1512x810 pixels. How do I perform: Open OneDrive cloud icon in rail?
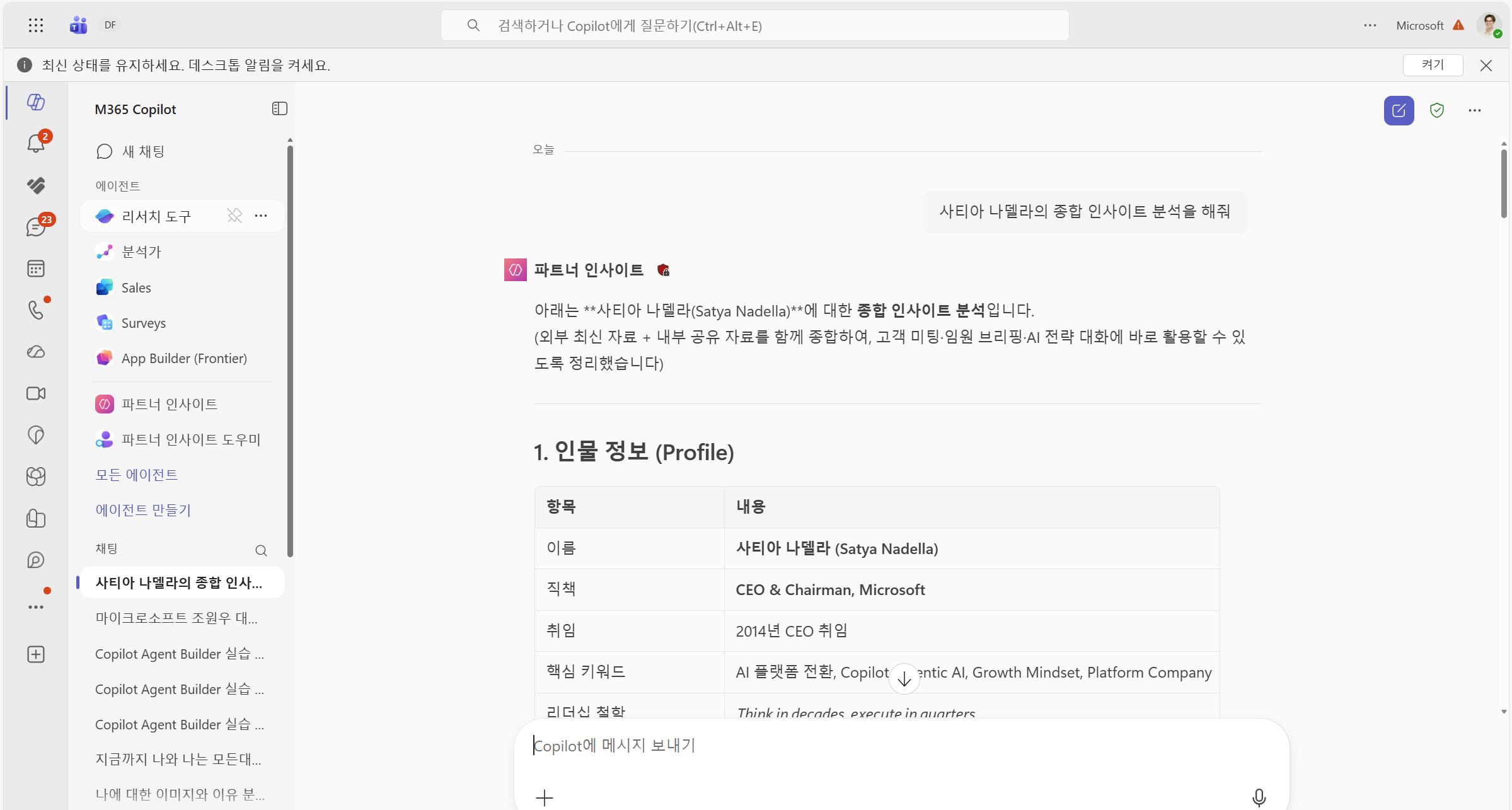(x=36, y=352)
